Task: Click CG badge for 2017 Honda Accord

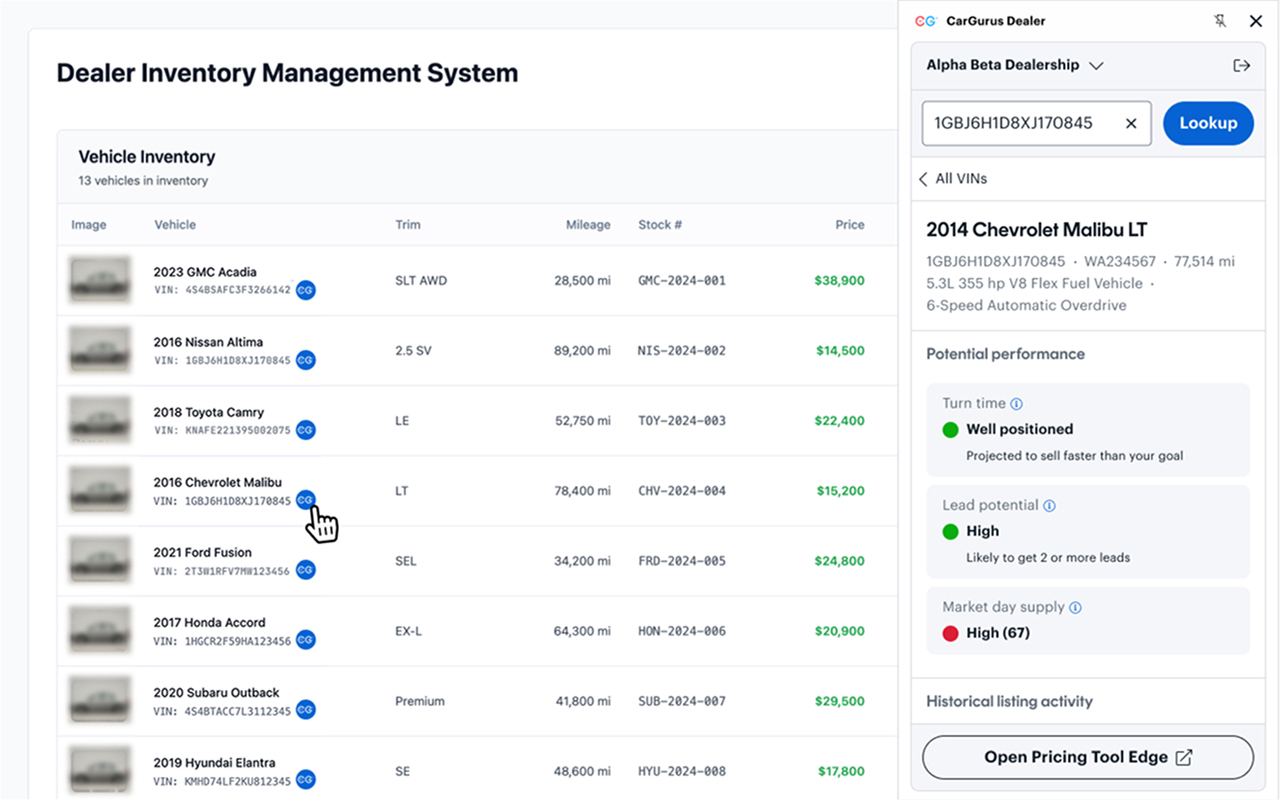Action: click(x=306, y=640)
